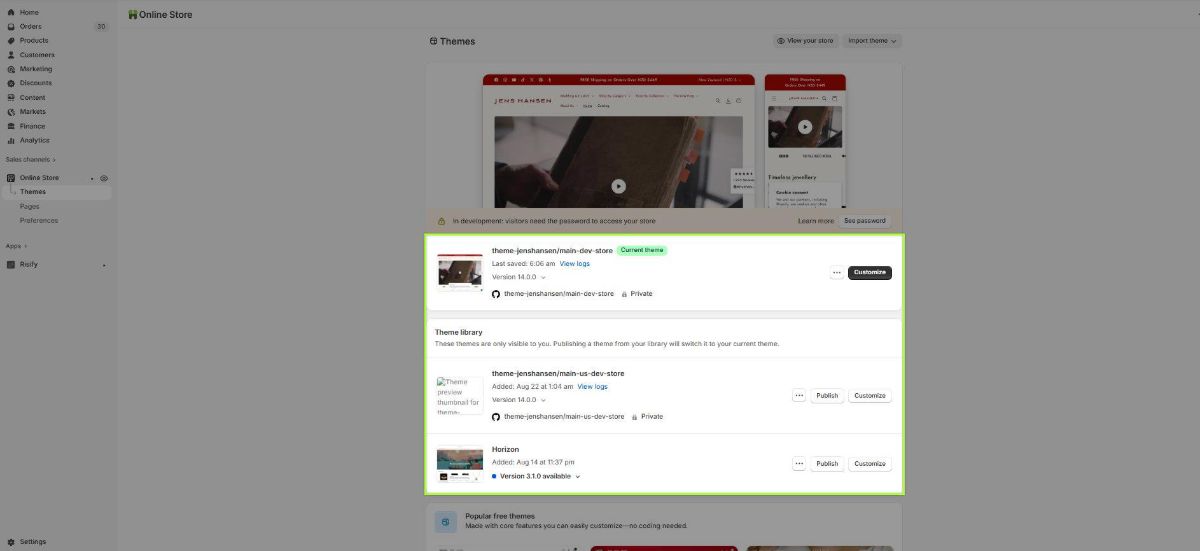This screenshot has width=1200, height=551.
Task: Publish the Horizon theme
Action: [x=826, y=464]
